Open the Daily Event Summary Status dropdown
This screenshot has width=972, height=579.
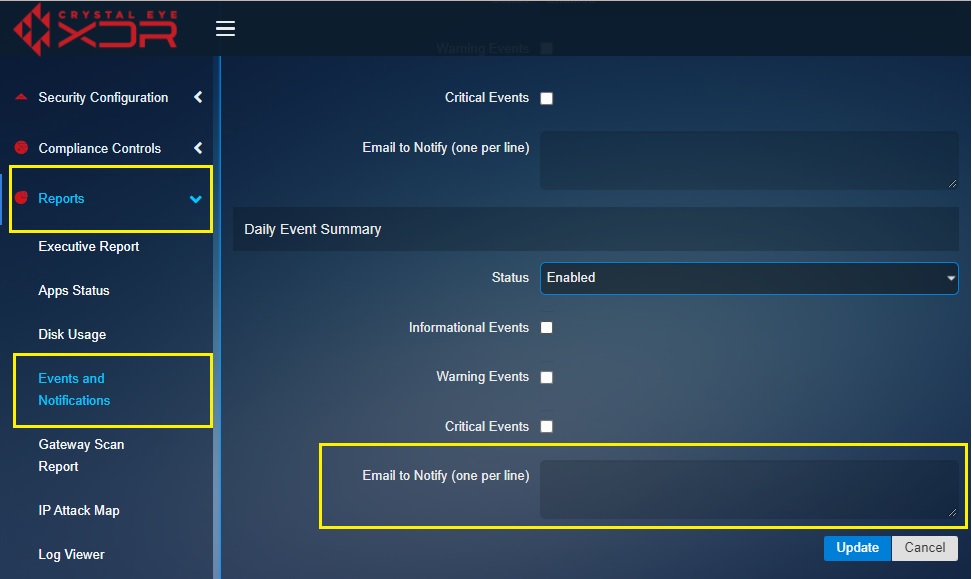click(749, 278)
